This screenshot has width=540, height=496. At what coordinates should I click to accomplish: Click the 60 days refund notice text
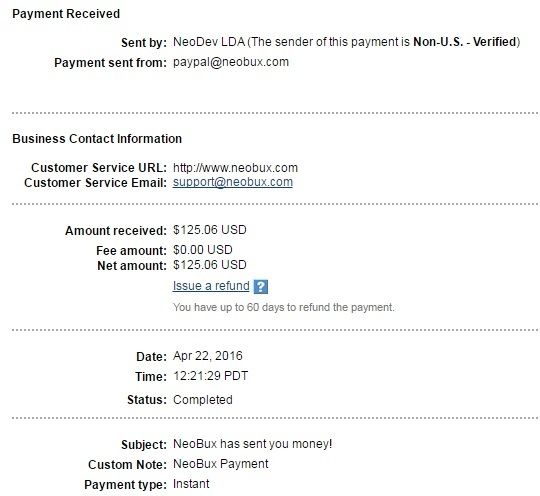283,307
